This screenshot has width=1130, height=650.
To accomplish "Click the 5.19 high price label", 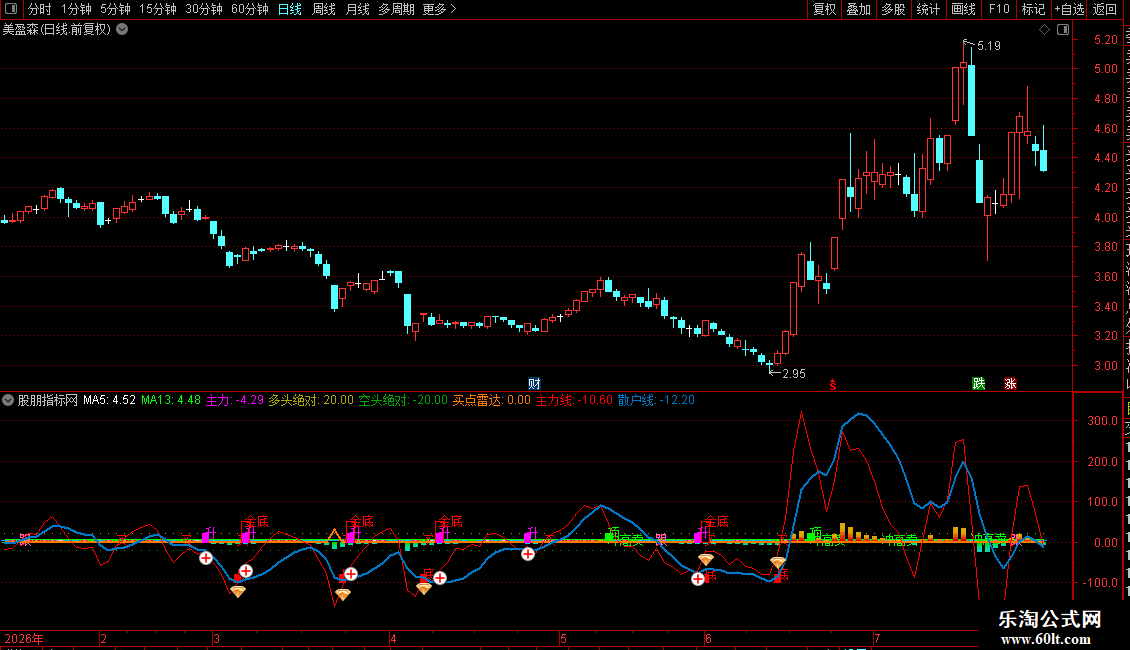I will 989,46.
